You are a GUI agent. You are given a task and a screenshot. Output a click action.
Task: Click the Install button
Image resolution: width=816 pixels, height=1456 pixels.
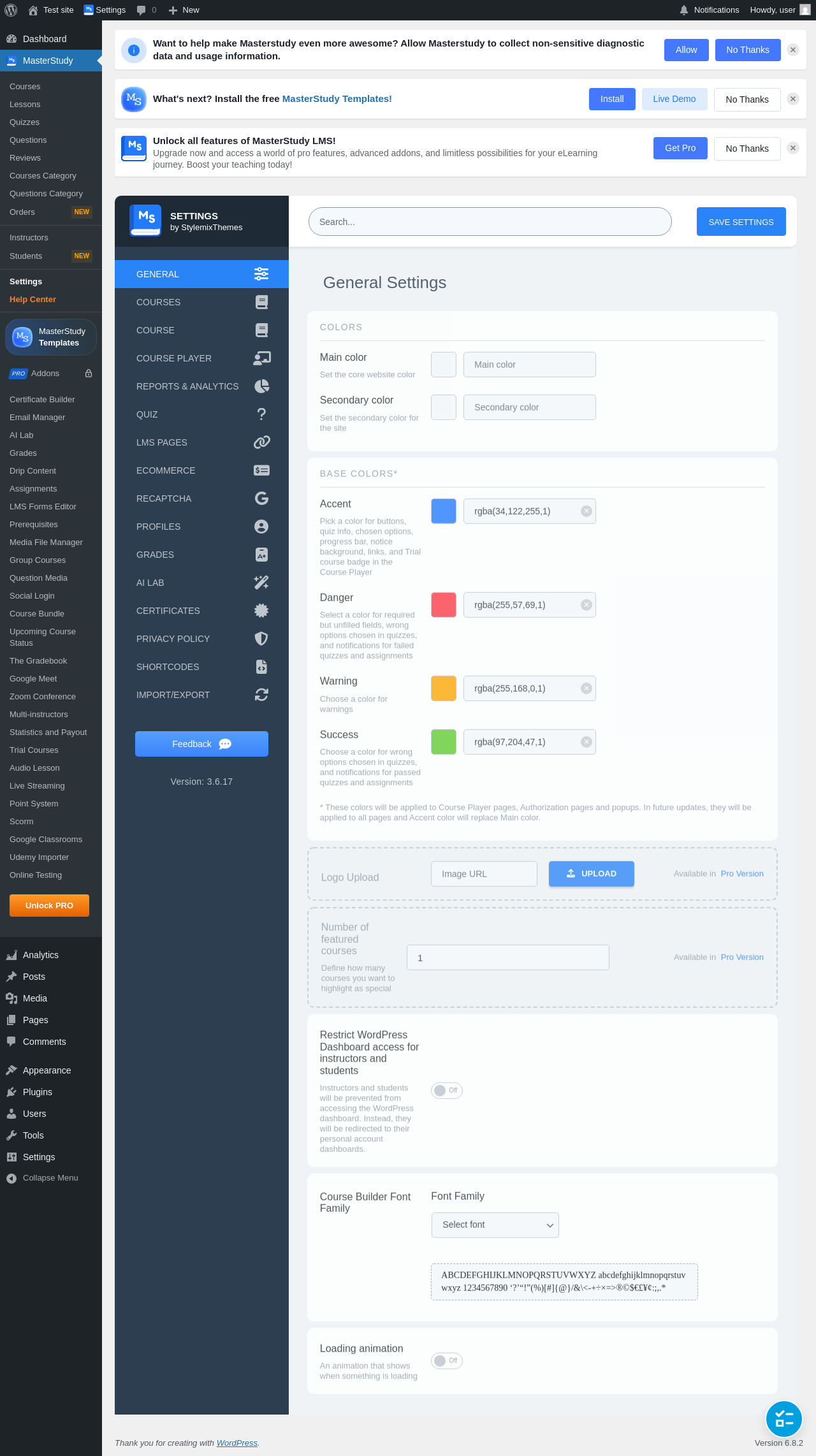tap(612, 99)
